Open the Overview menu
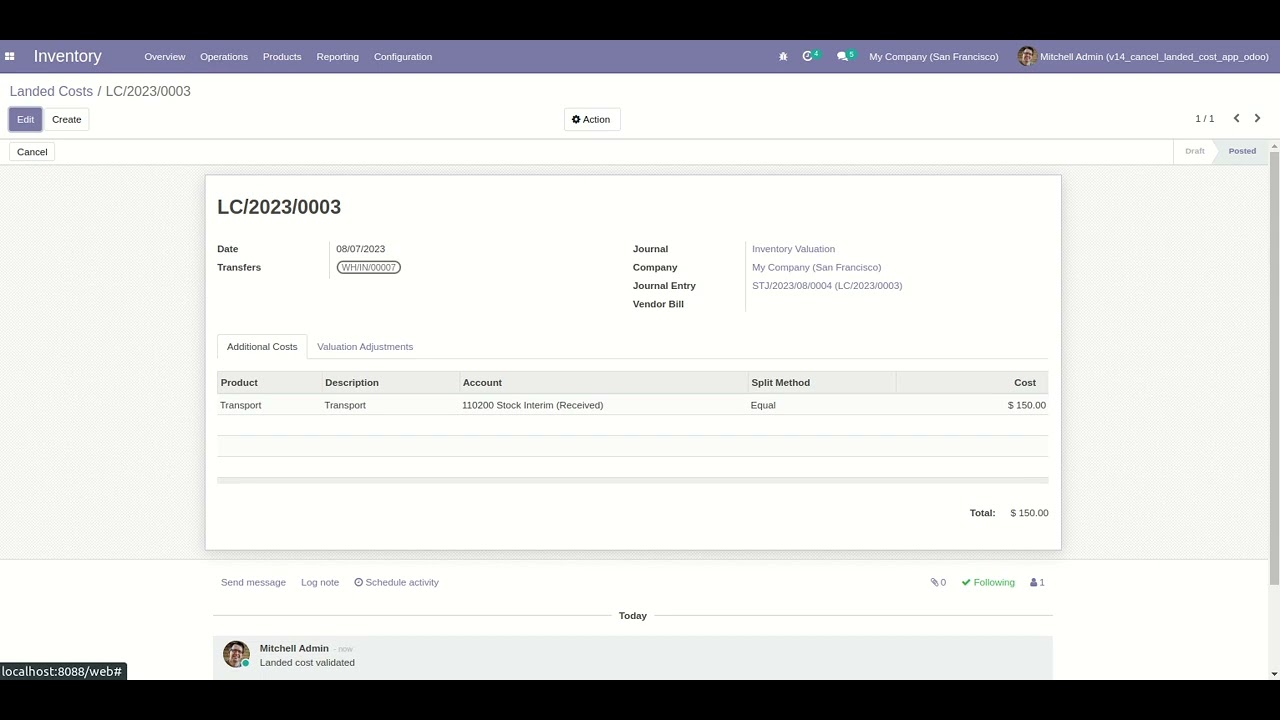 pos(164,57)
